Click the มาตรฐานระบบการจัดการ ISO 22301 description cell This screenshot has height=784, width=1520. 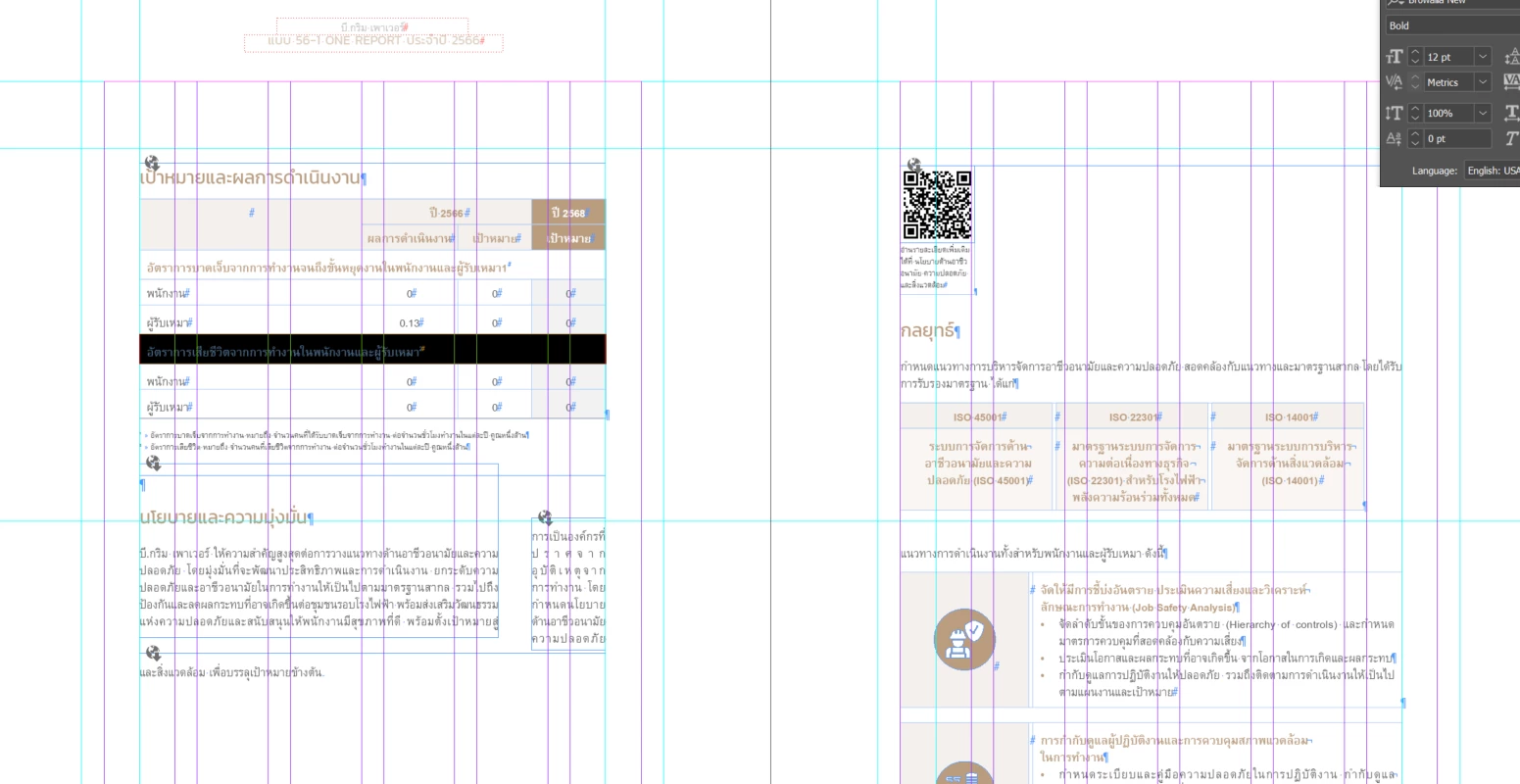[x=1134, y=471]
